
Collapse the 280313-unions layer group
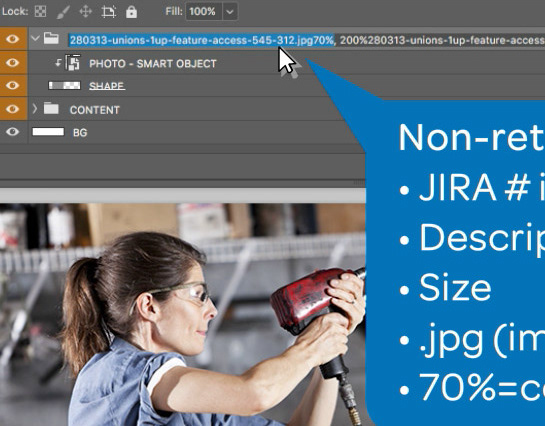(35, 38)
